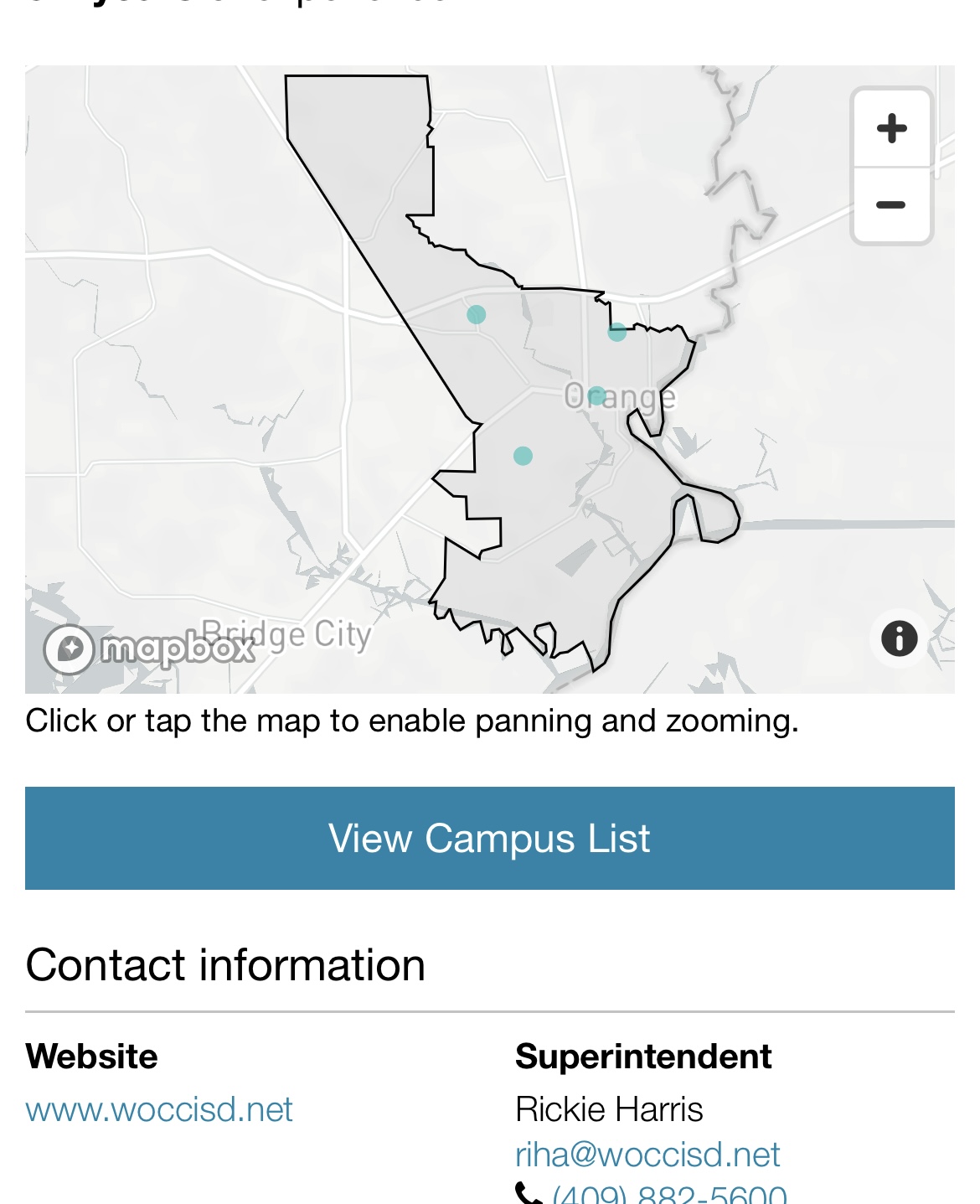Zoom out using the minus button
This screenshot has height=1204, width=980.
point(891,205)
